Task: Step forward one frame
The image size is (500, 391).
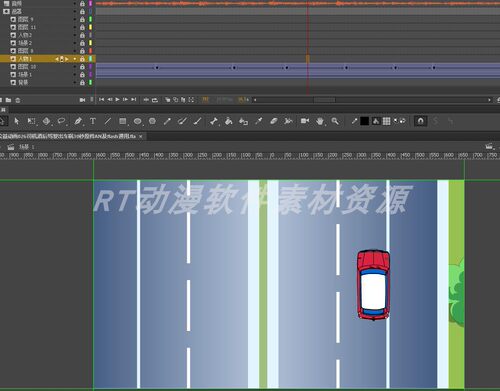Action: point(125,100)
